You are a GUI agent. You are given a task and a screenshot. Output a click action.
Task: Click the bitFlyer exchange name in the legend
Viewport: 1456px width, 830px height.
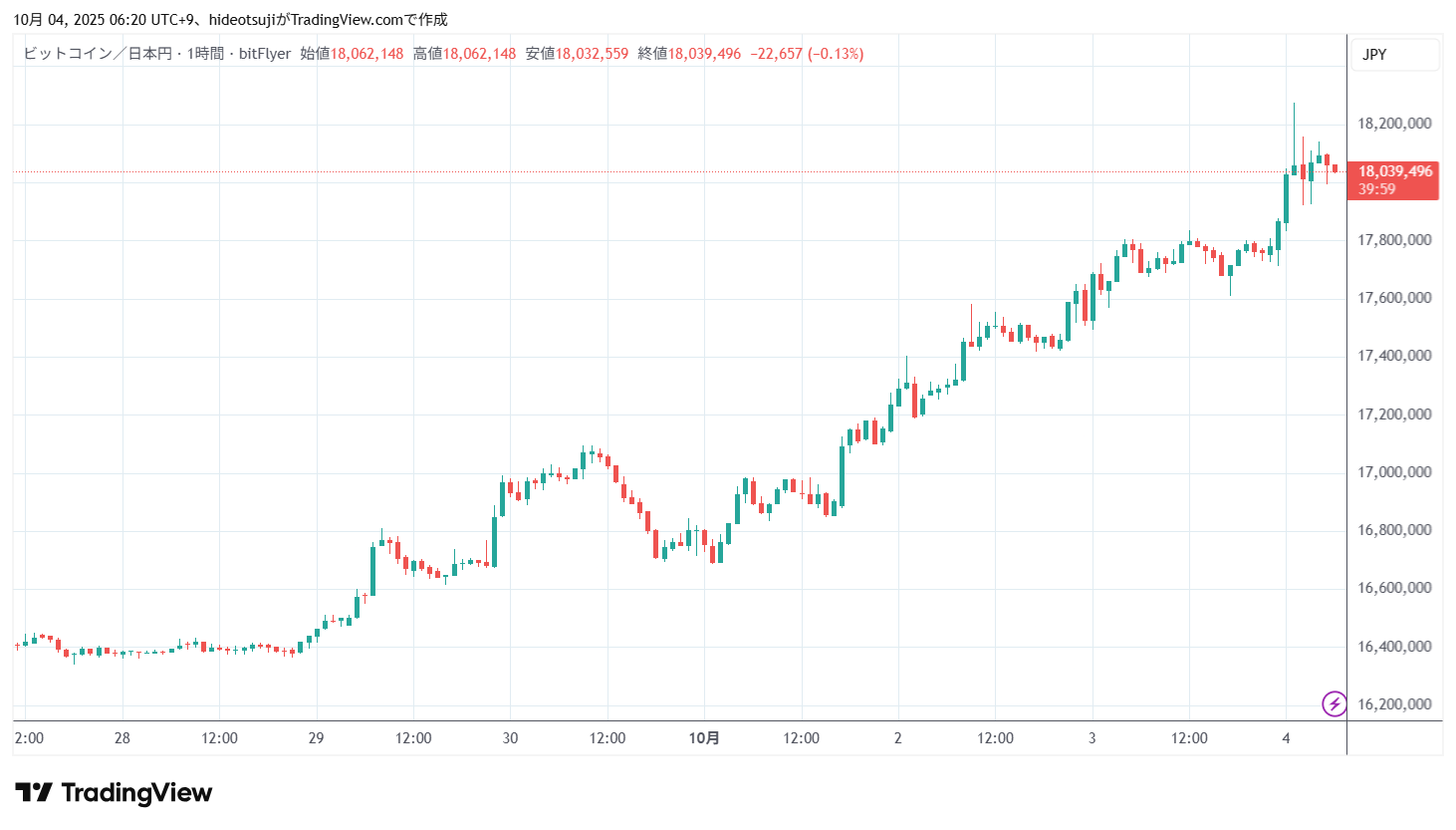pos(265,54)
